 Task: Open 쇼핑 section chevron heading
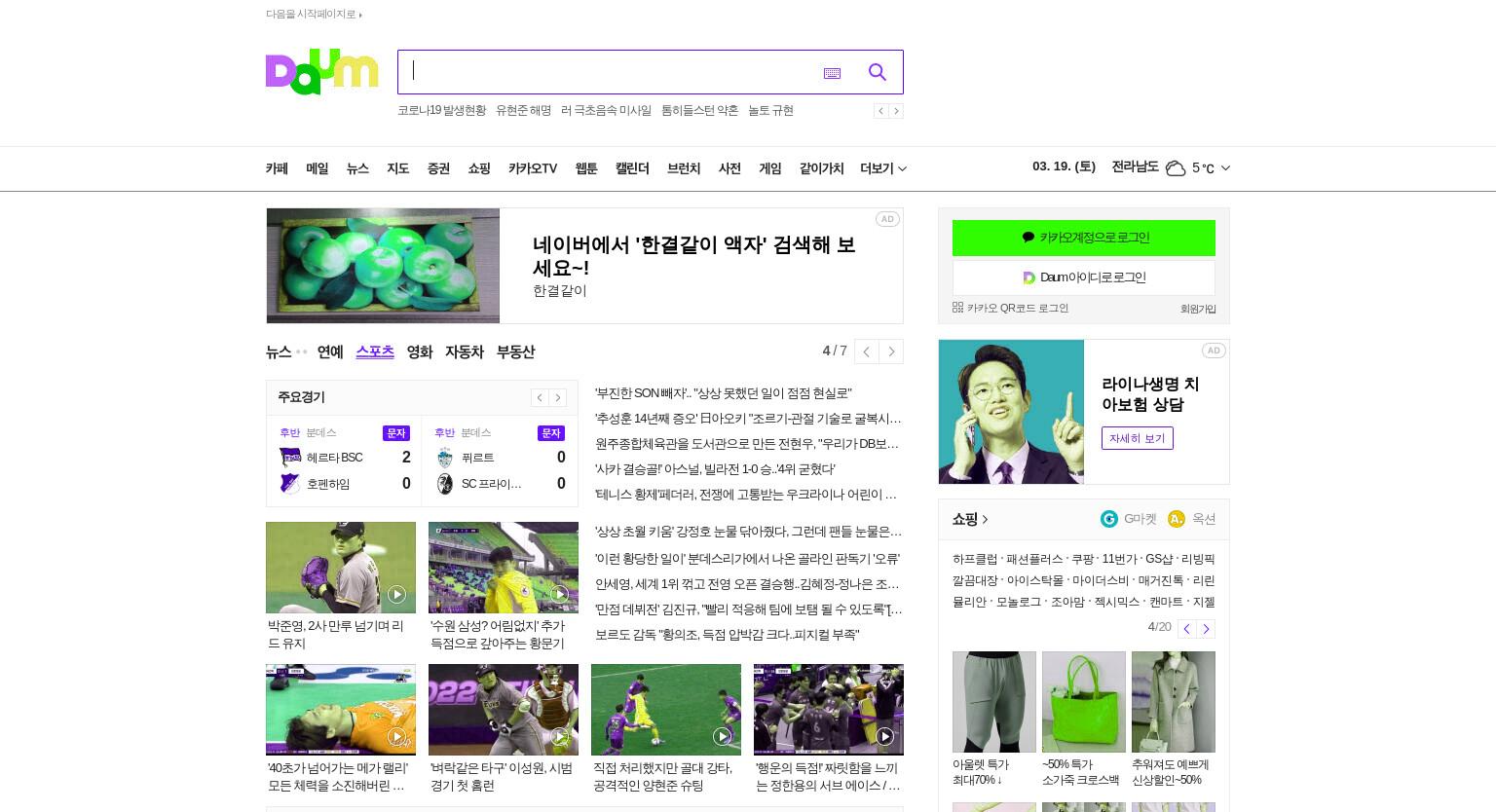(x=970, y=519)
